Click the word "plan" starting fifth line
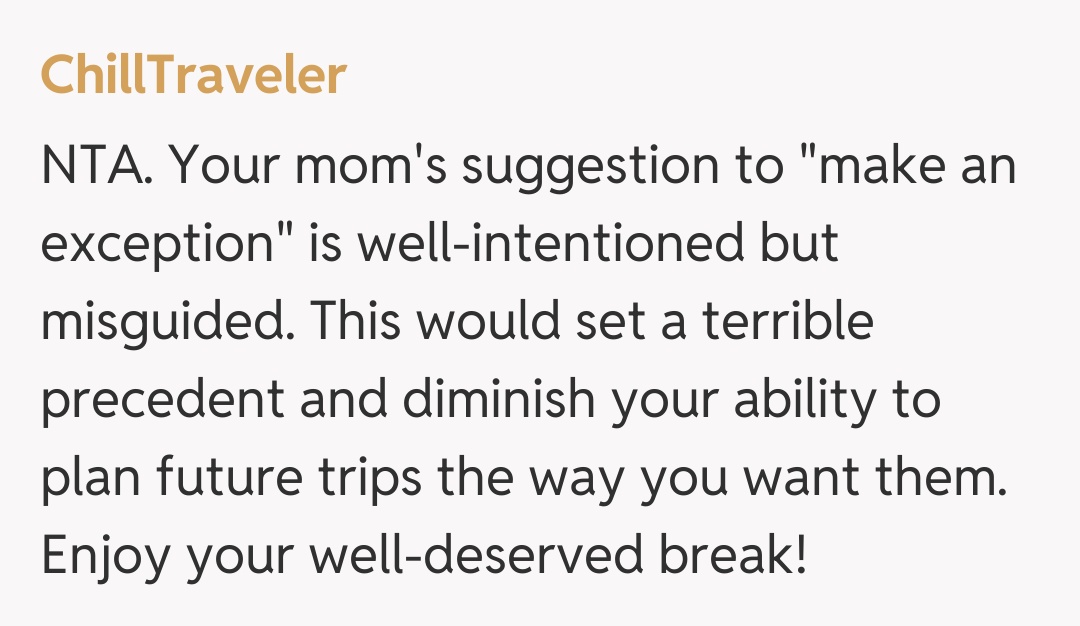This screenshot has width=1080, height=626. (x=87, y=478)
